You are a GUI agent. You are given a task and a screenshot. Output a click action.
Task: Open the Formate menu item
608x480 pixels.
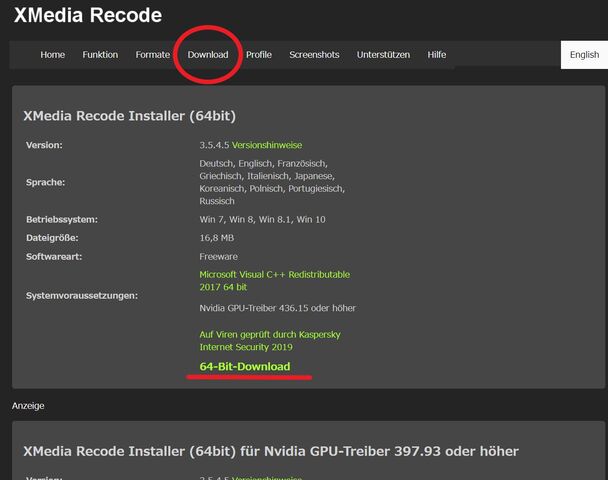click(153, 55)
